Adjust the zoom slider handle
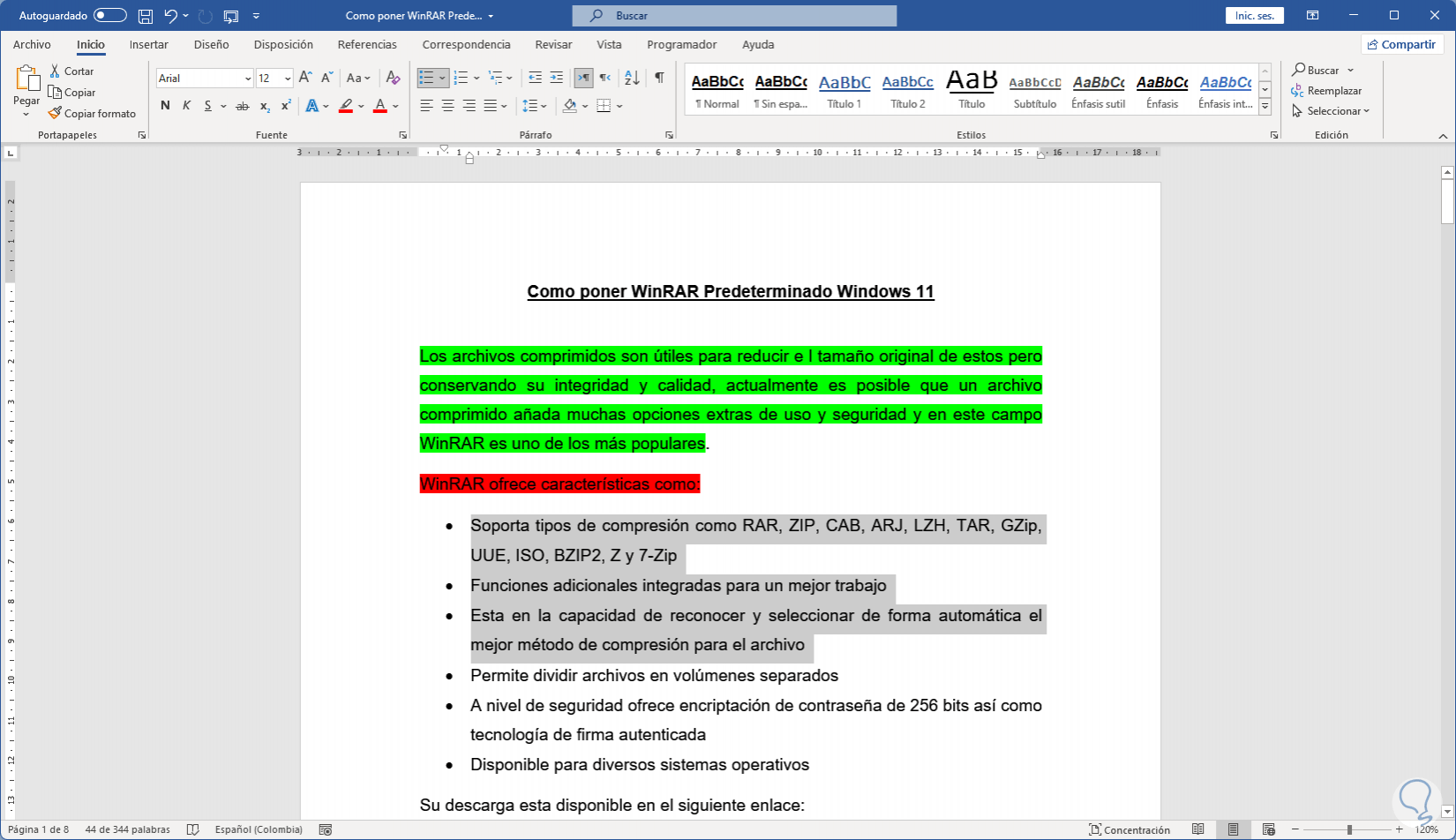The width and height of the screenshot is (1456, 840). click(x=1349, y=829)
